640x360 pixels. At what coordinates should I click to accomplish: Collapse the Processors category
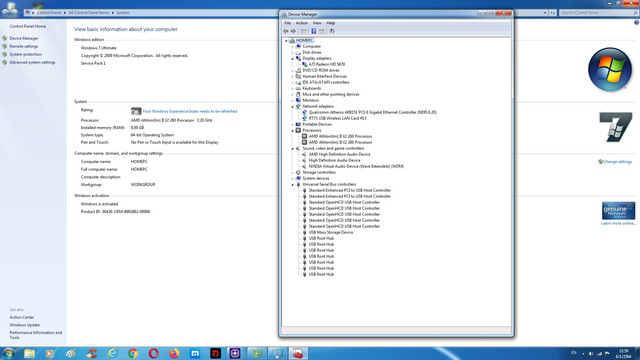click(293, 131)
